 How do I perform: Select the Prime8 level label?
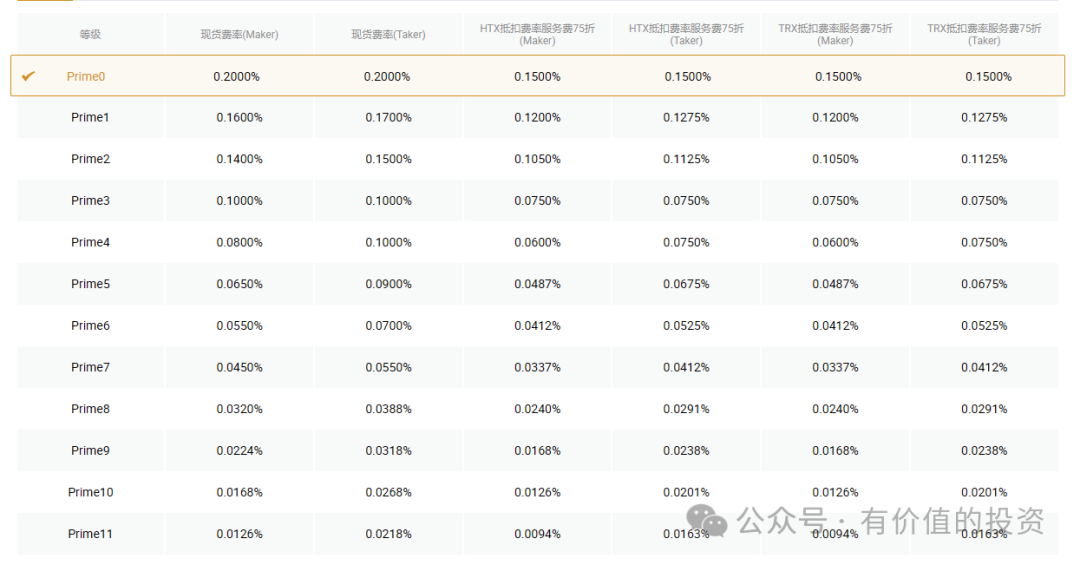point(90,409)
